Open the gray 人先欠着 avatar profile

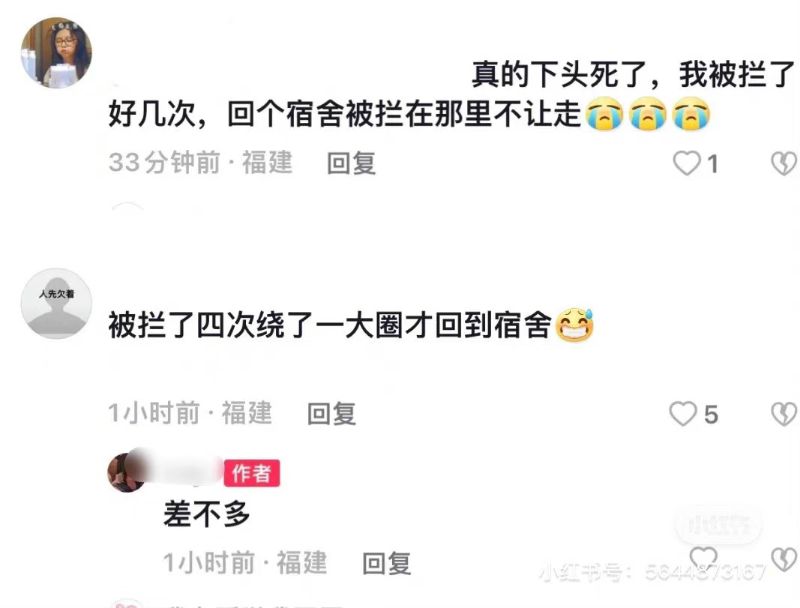click(57, 303)
